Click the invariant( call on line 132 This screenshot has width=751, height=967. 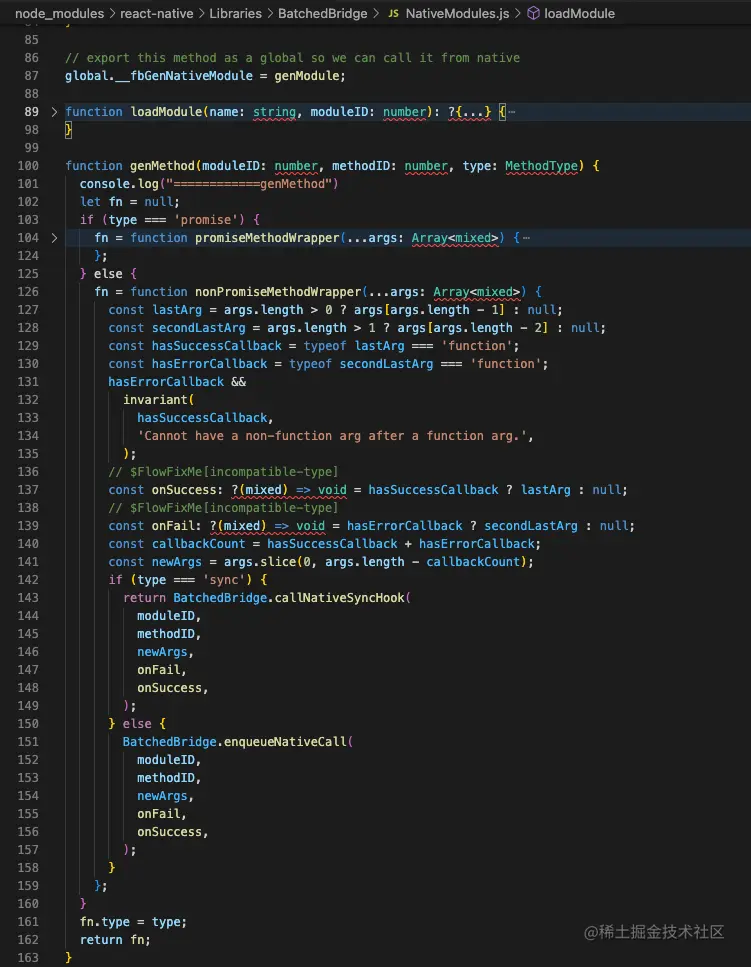pos(158,400)
